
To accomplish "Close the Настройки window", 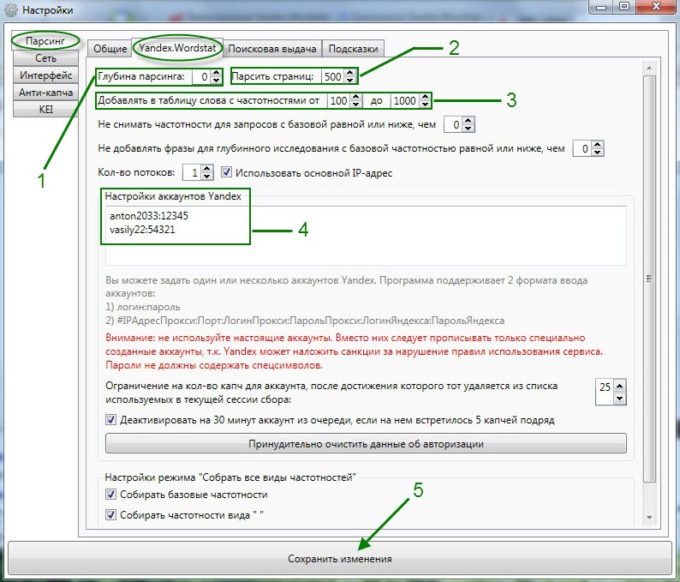I will pos(657,7).
